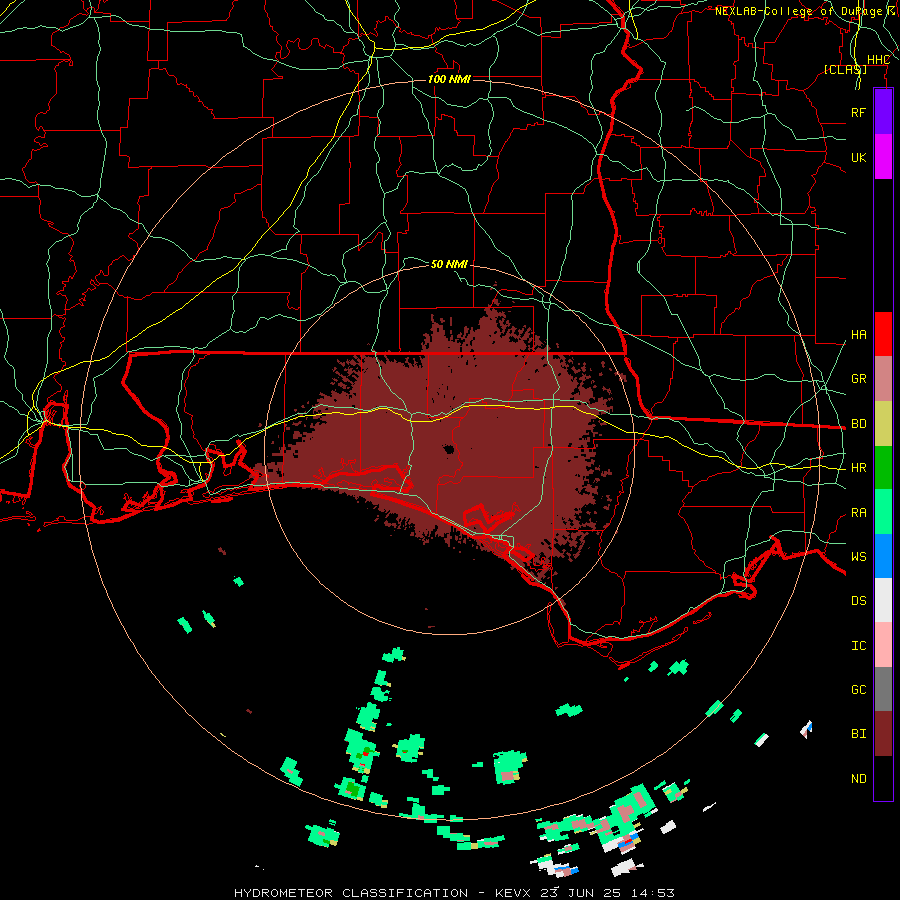Click the blue WS legend swatch
Viewport: 900px width, 900px height.
point(883,556)
